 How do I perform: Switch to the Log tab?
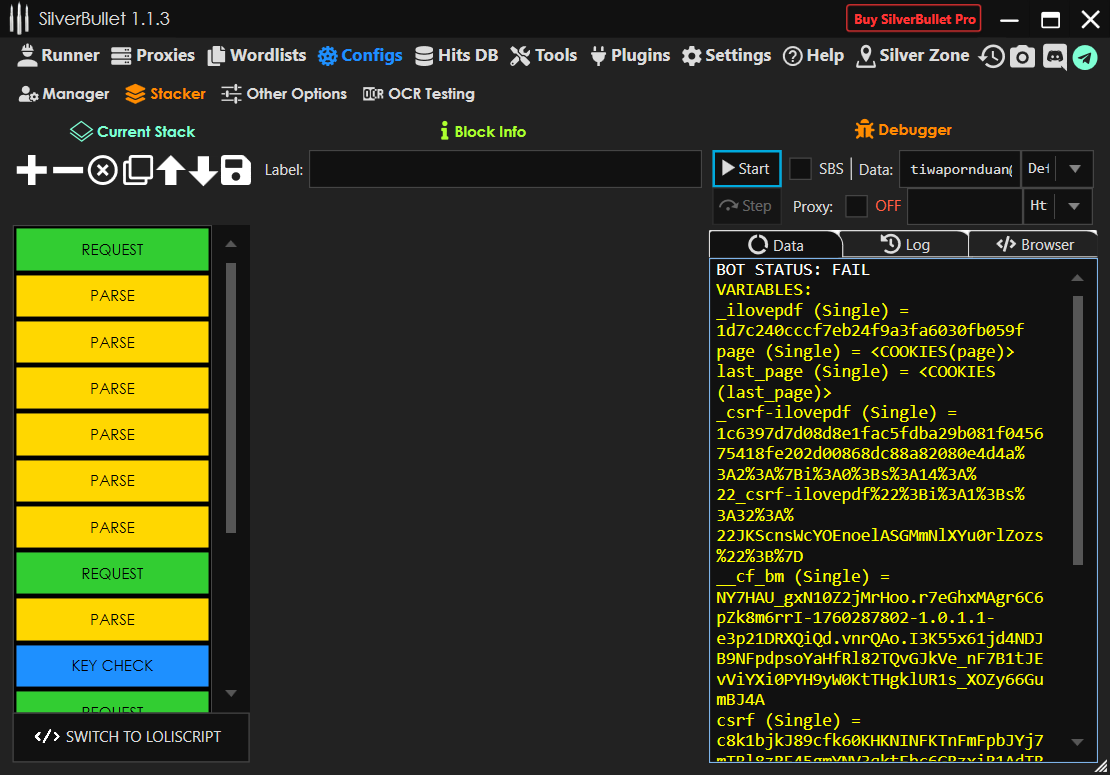[905, 245]
